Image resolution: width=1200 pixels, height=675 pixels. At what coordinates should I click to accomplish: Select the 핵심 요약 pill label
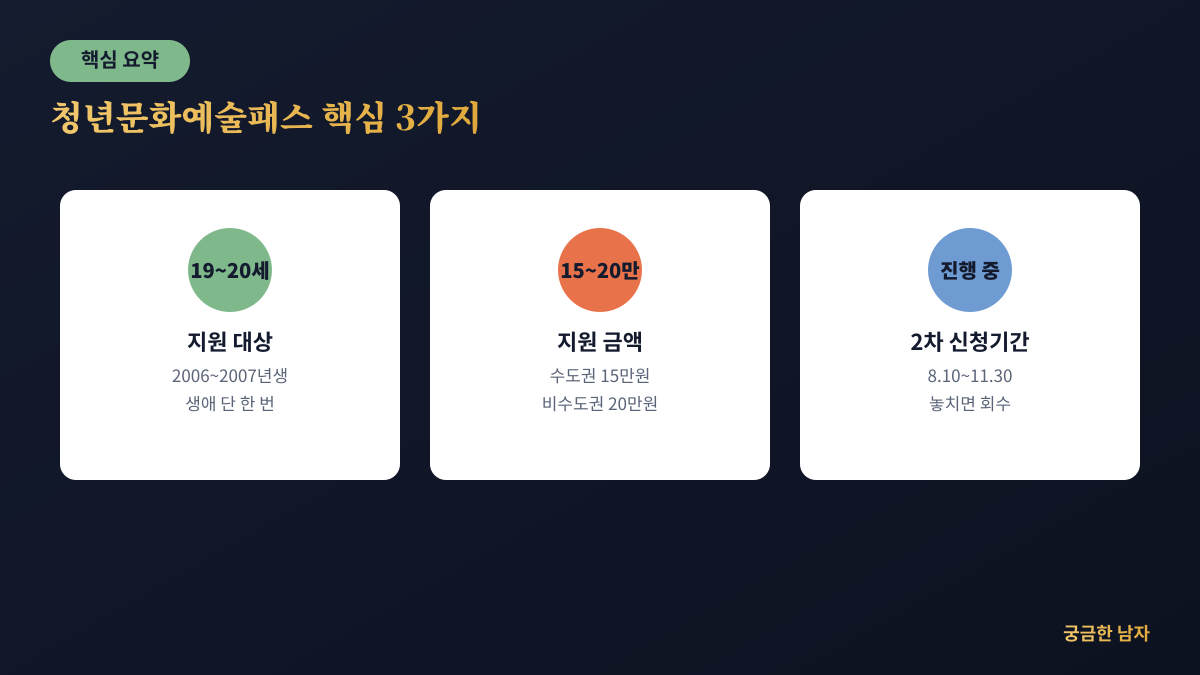120,61
